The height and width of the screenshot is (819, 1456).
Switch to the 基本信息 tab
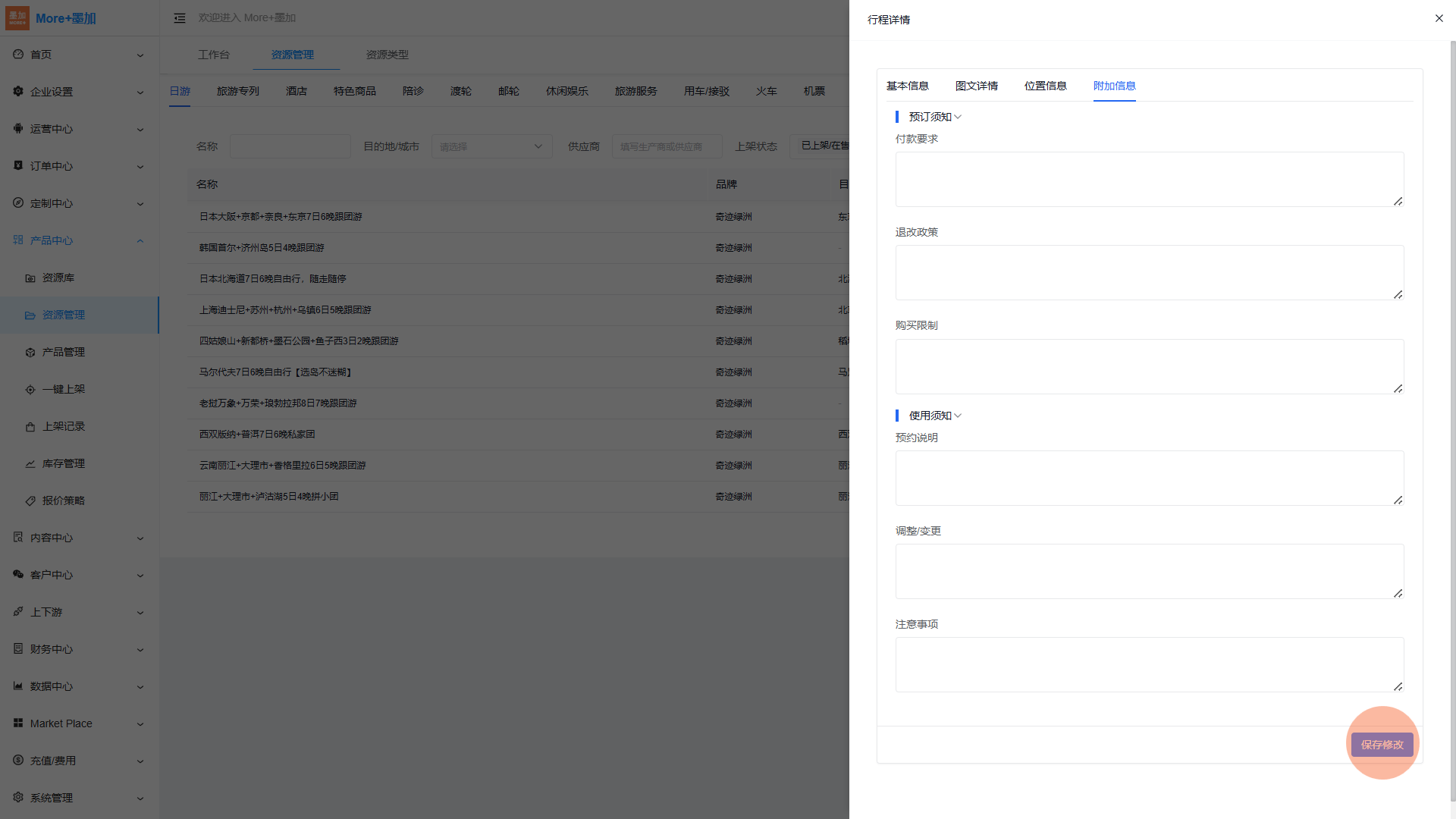click(907, 86)
